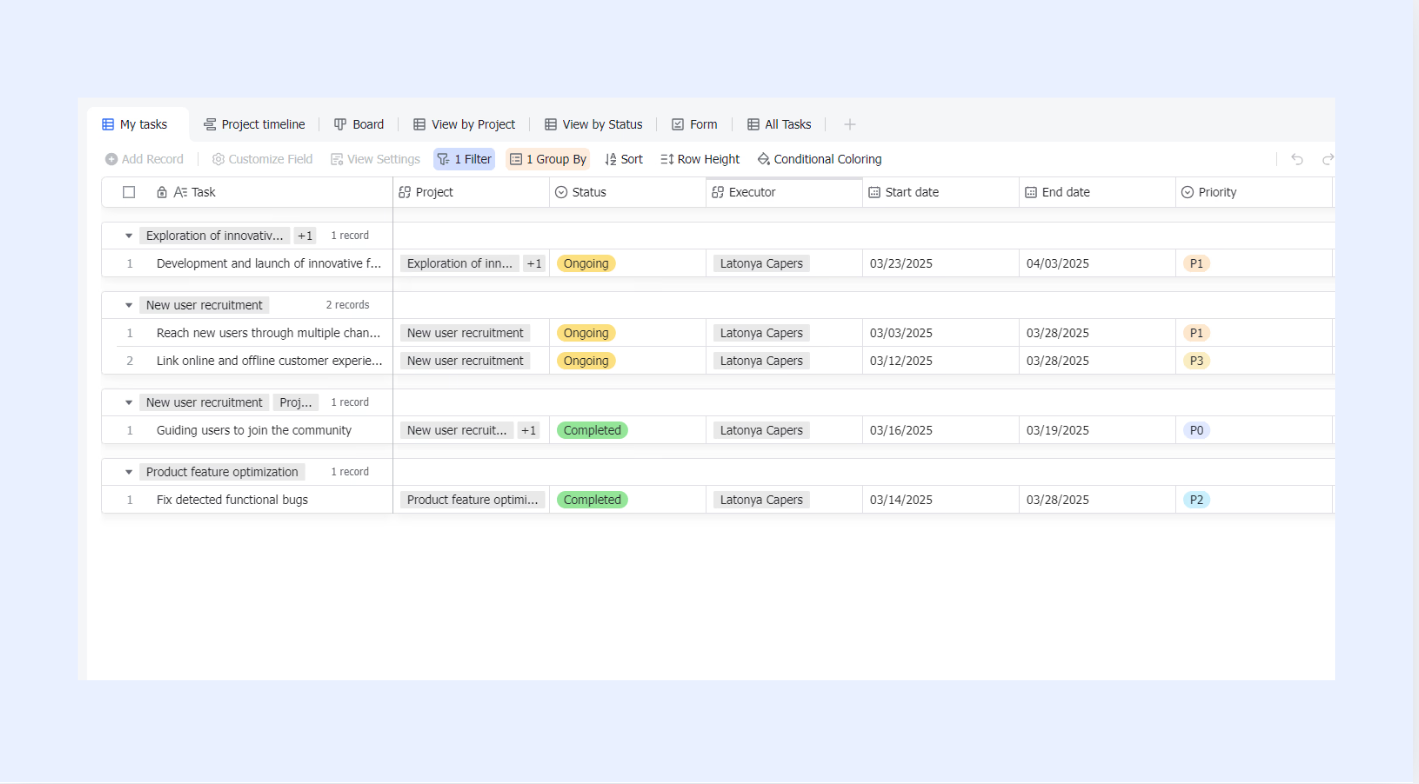This screenshot has height=784, width=1419.
Task: Open the 1 Filter menu
Action: click(x=464, y=159)
